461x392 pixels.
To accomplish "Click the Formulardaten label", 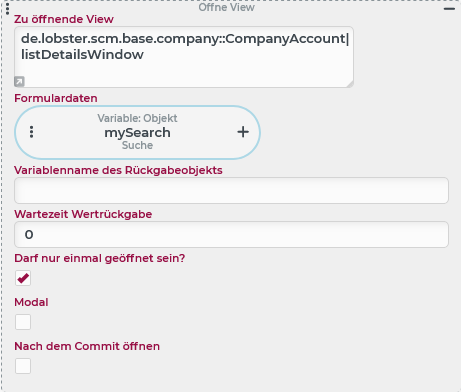I will click(x=56, y=98).
